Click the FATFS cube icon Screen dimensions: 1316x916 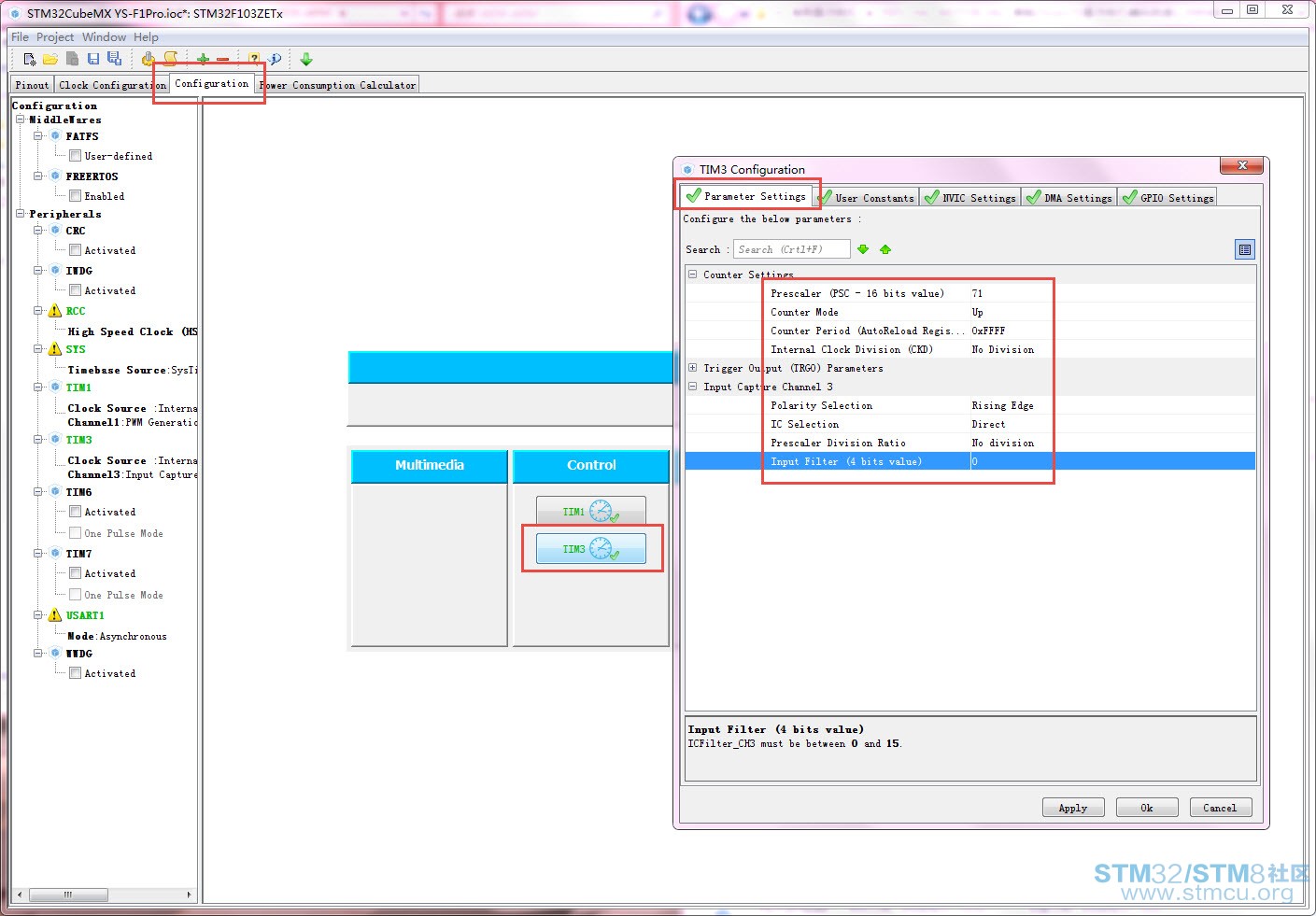click(55, 136)
